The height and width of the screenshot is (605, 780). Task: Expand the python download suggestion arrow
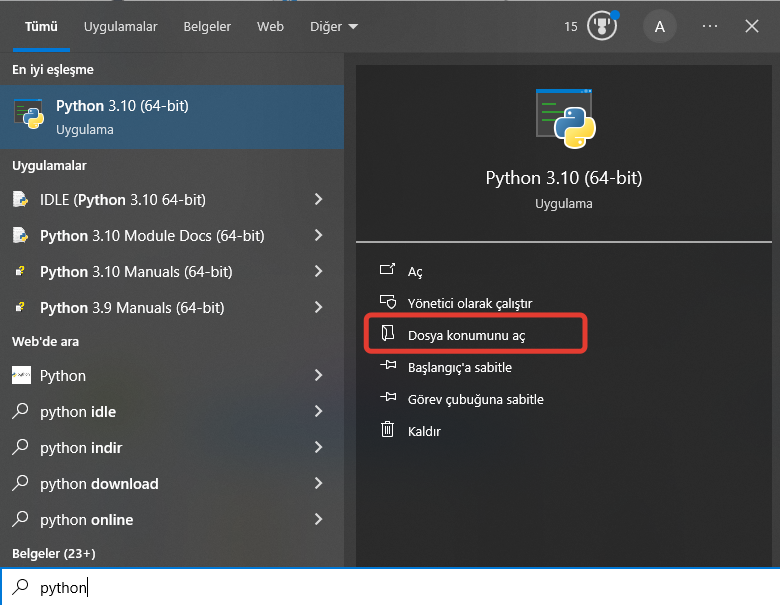pos(318,483)
